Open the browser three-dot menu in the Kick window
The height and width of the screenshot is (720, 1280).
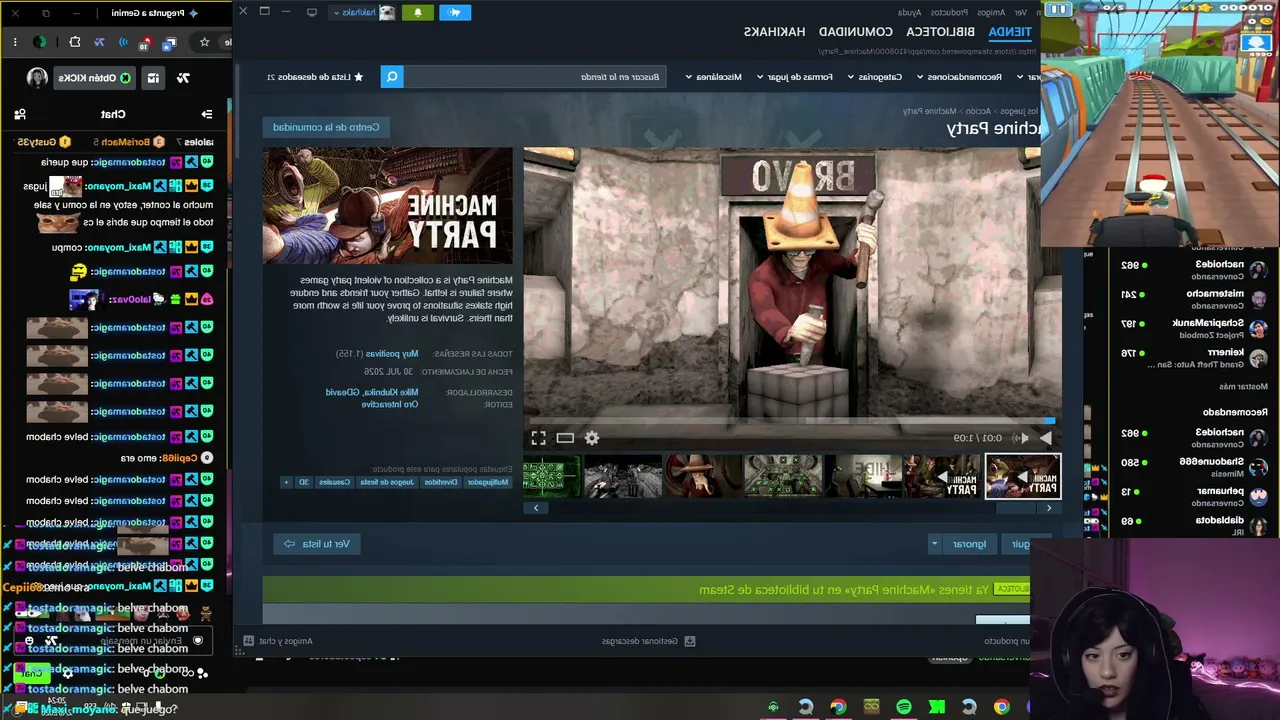pos(16,42)
